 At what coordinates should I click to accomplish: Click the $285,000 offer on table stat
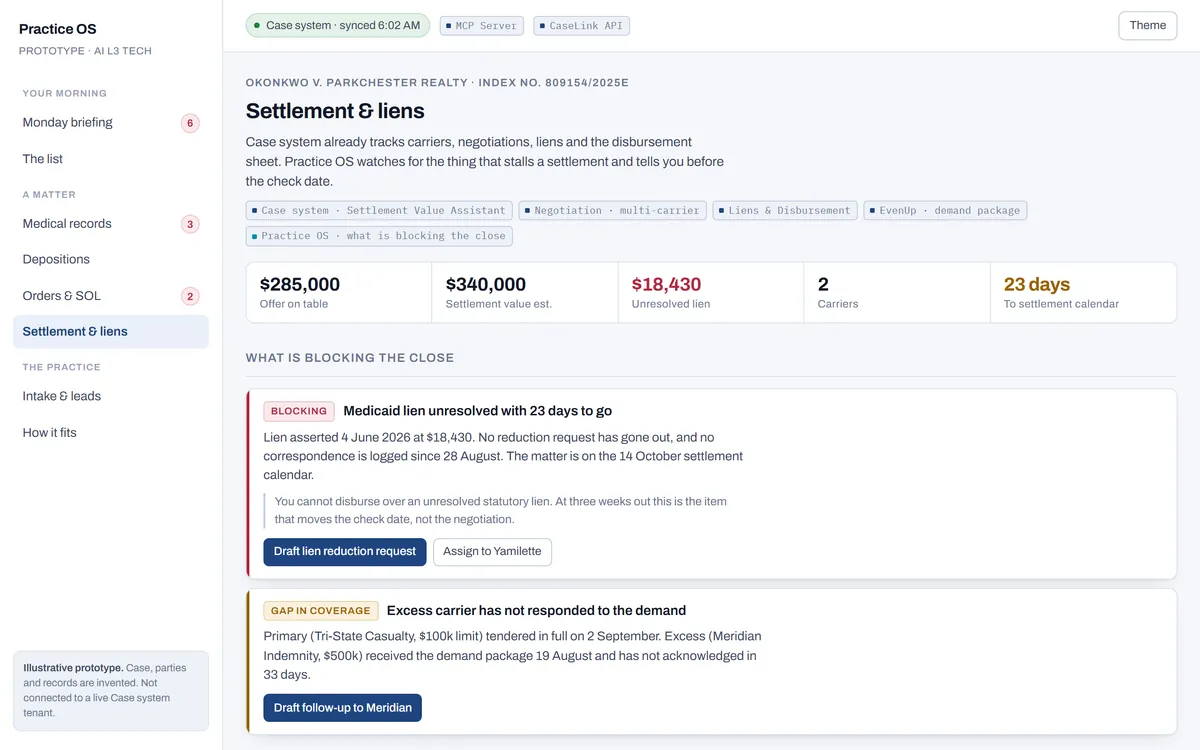pos(339,293)
